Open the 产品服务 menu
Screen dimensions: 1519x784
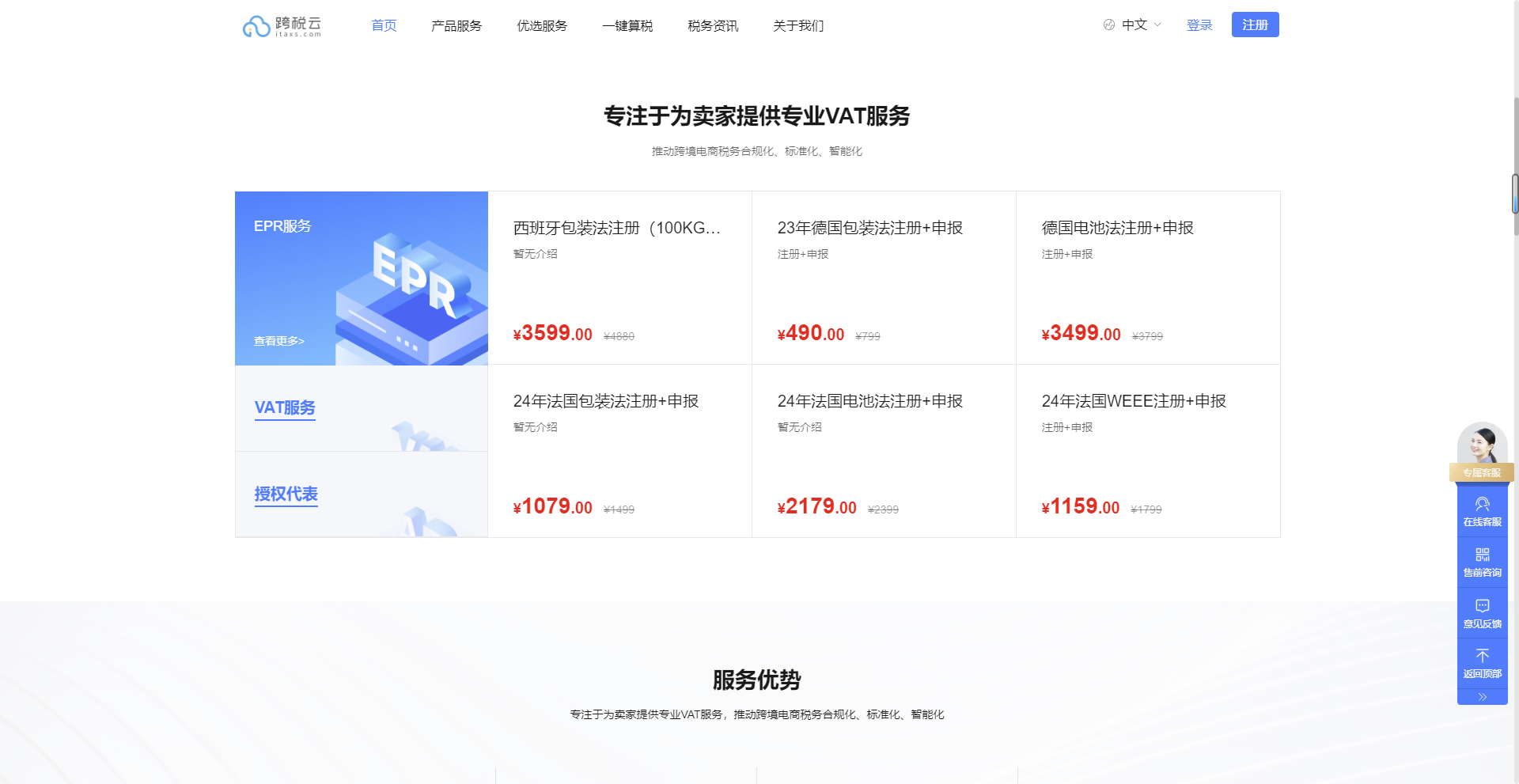tap(456, 26)
